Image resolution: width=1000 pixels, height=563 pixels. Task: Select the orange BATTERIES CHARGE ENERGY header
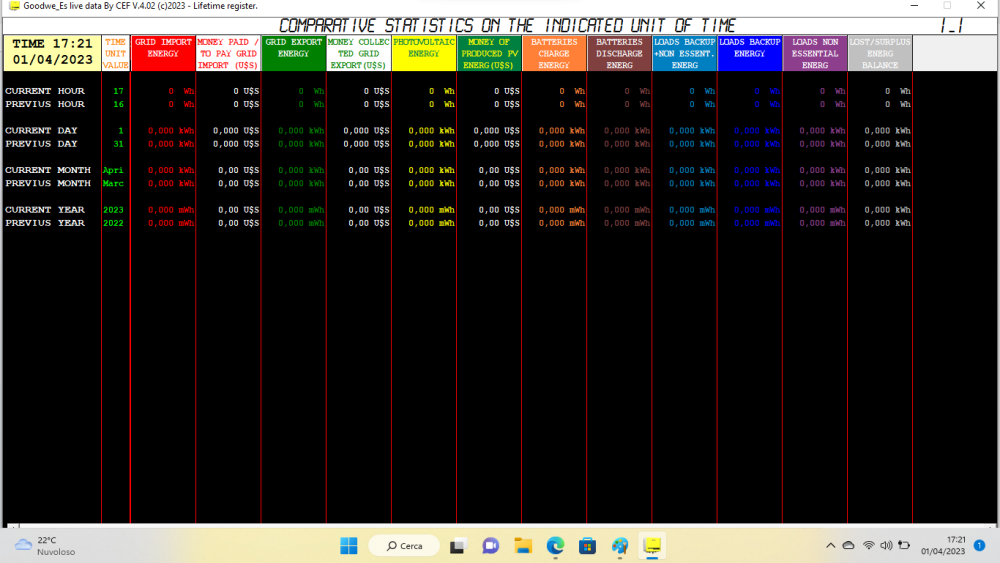(x=554, y=53)
